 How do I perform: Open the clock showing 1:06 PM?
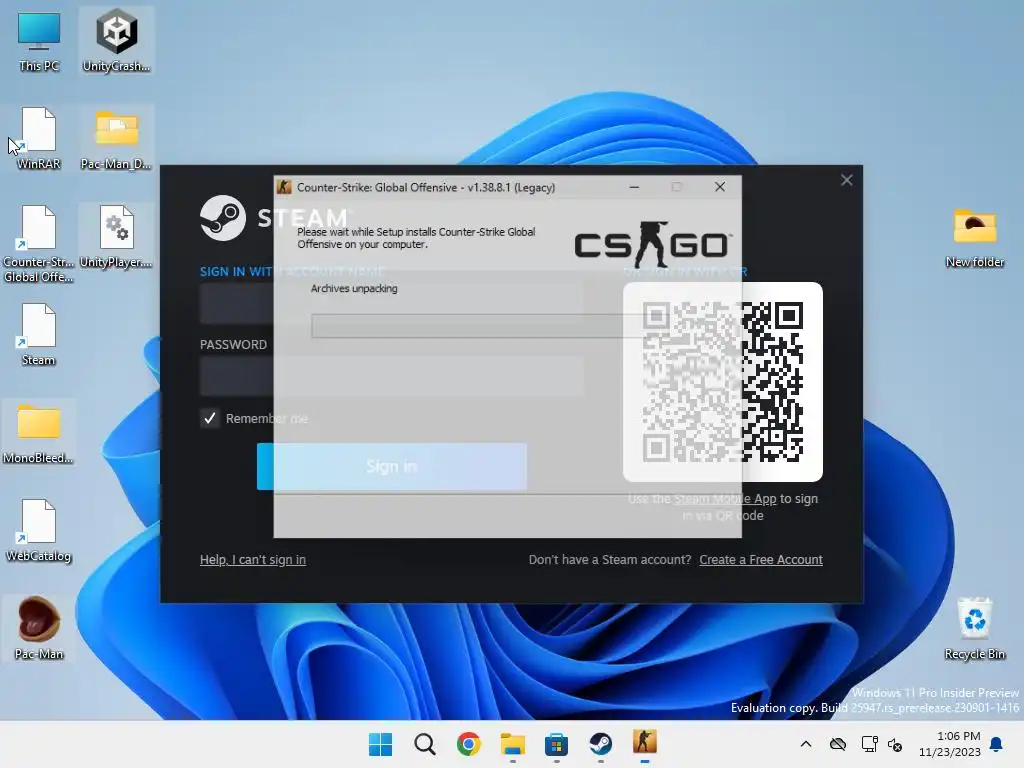[950, 744]
